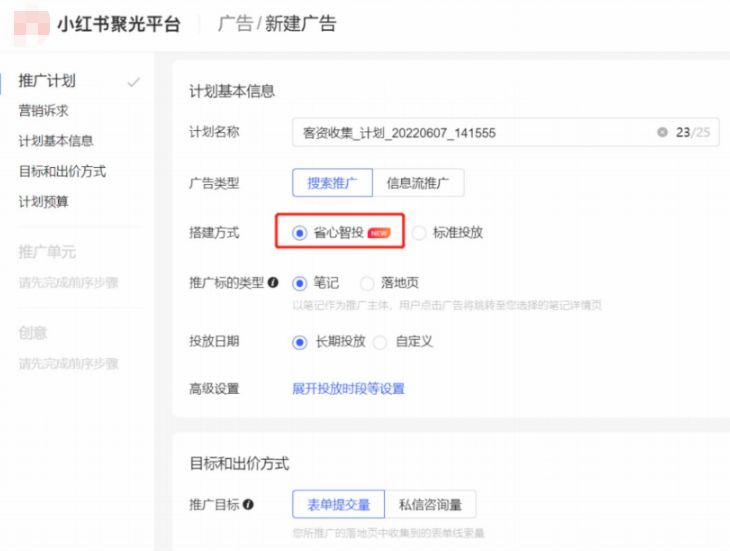Select the 省心智投 radio option
Screen dimensions: 730x551
coord(299,233)
